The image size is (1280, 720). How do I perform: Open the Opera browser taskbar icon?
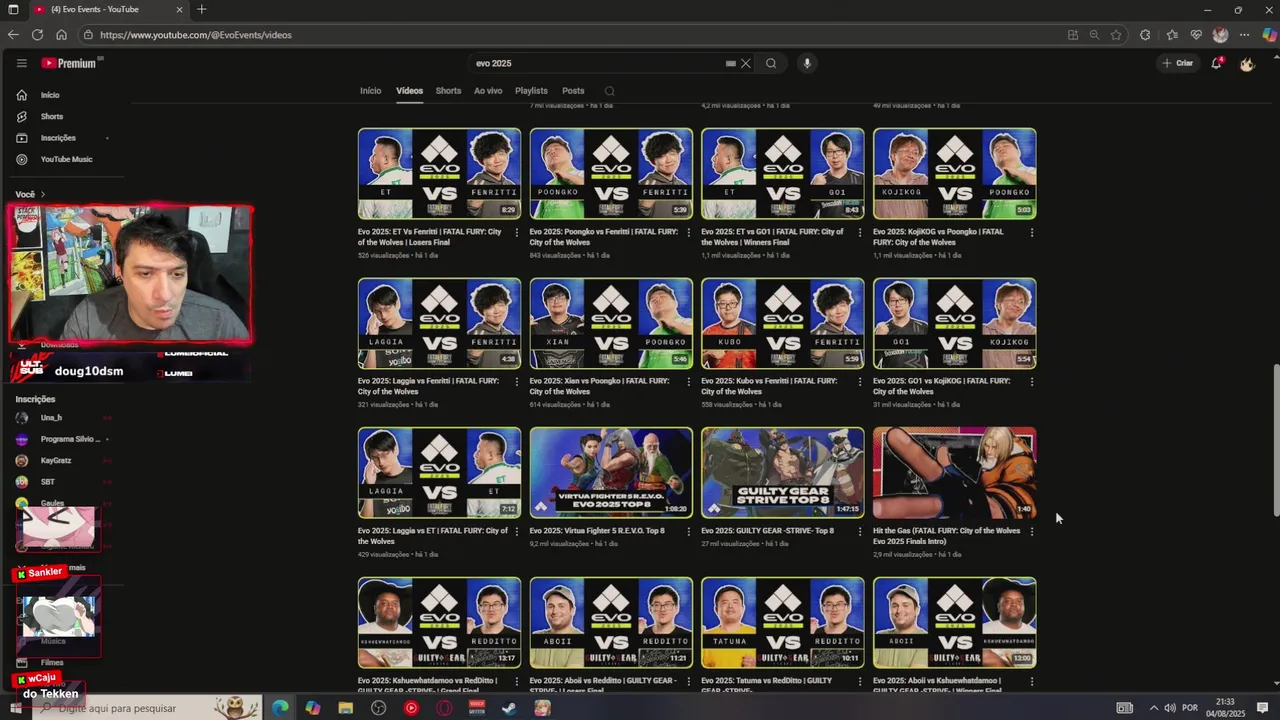click(444, 708)
